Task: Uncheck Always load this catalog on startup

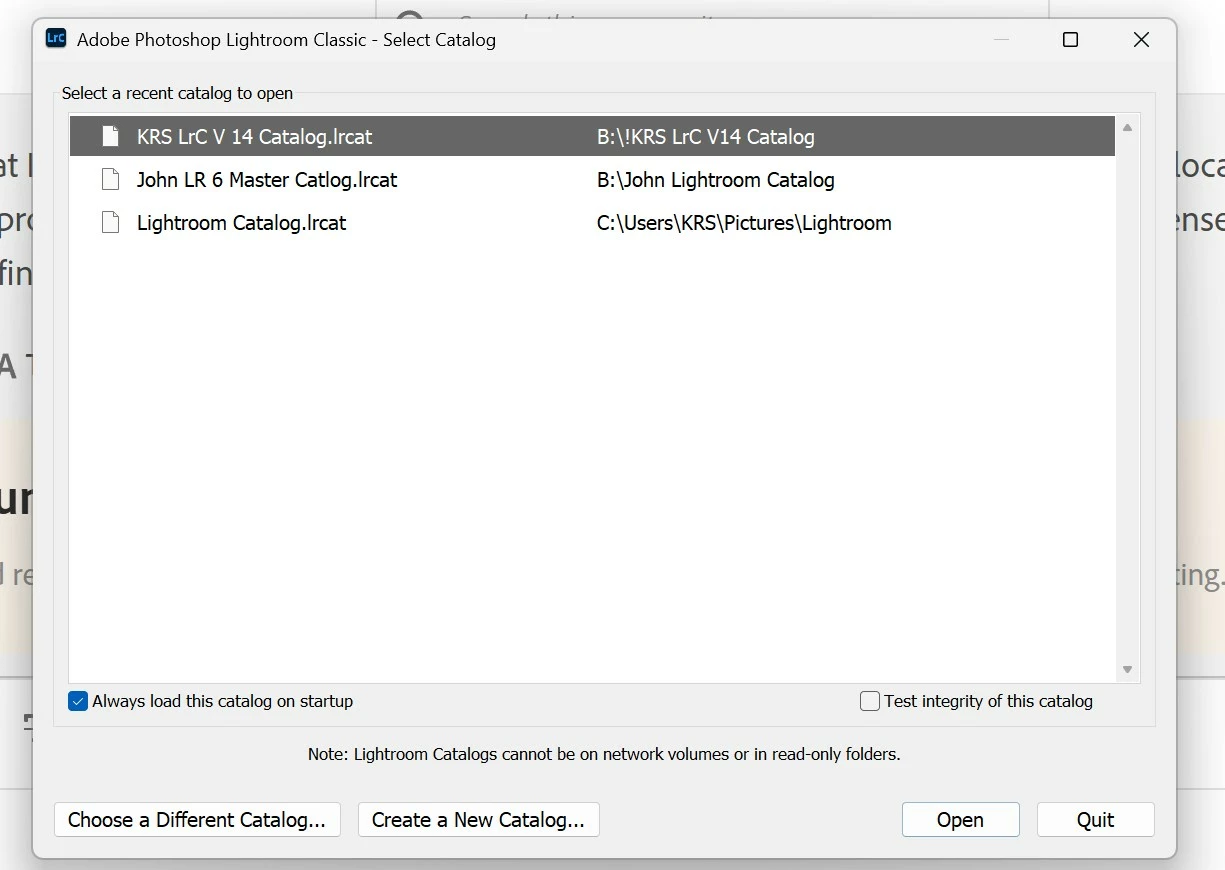Action: 78,701
